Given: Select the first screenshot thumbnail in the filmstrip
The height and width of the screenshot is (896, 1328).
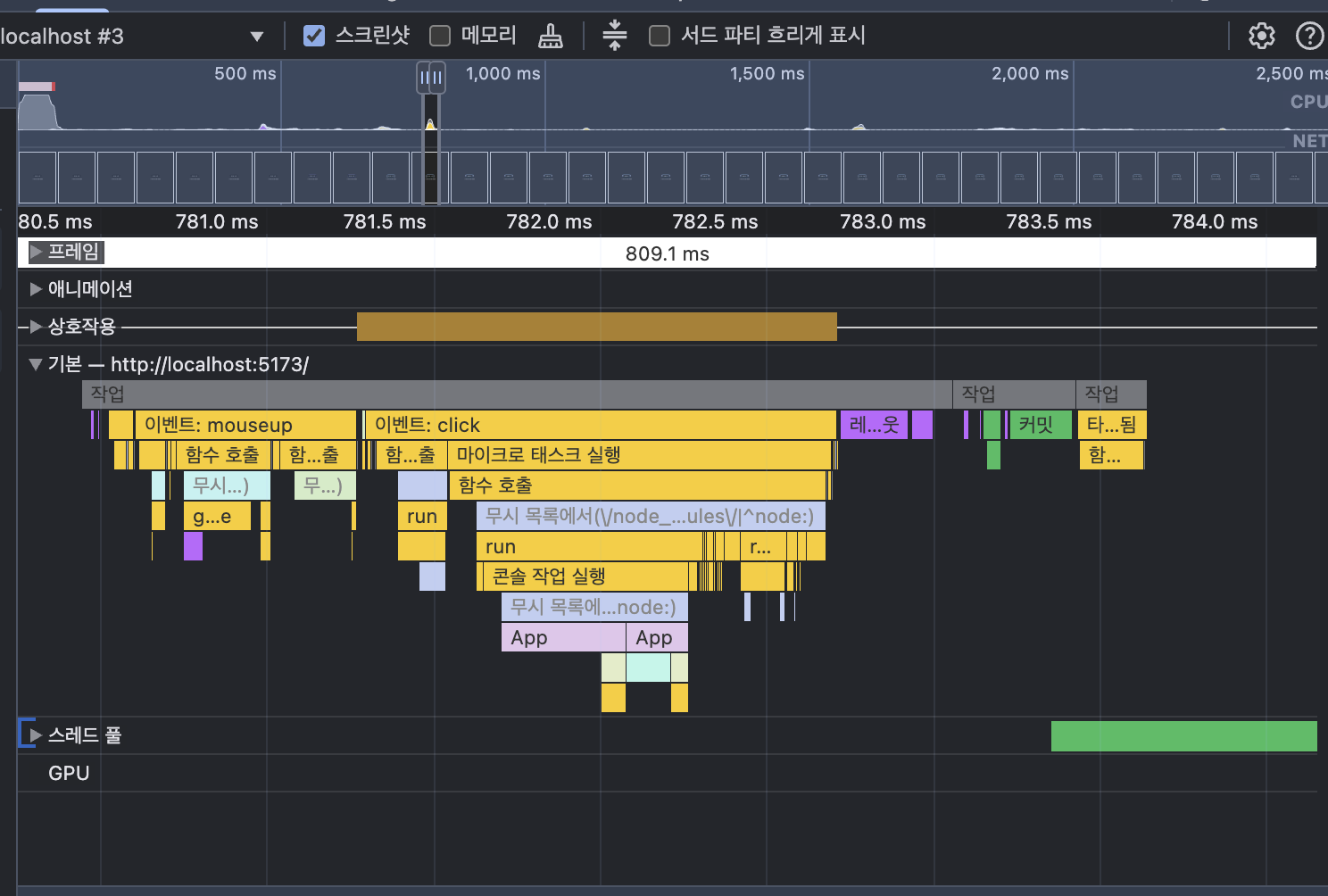Looking at the screenshot, I should click(x=37, y=178).
